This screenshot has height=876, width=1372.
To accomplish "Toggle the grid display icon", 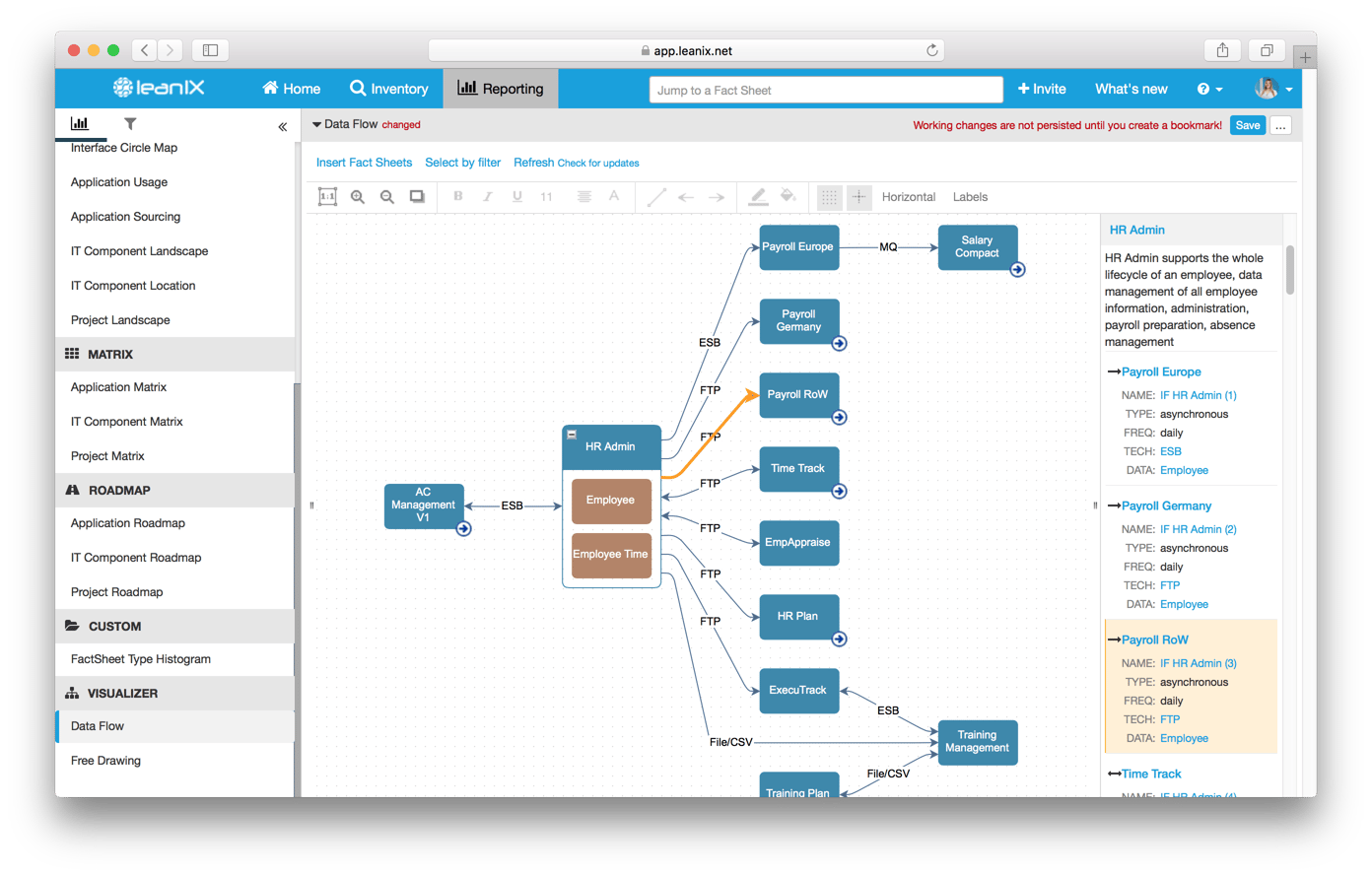I will click(829, 197).
